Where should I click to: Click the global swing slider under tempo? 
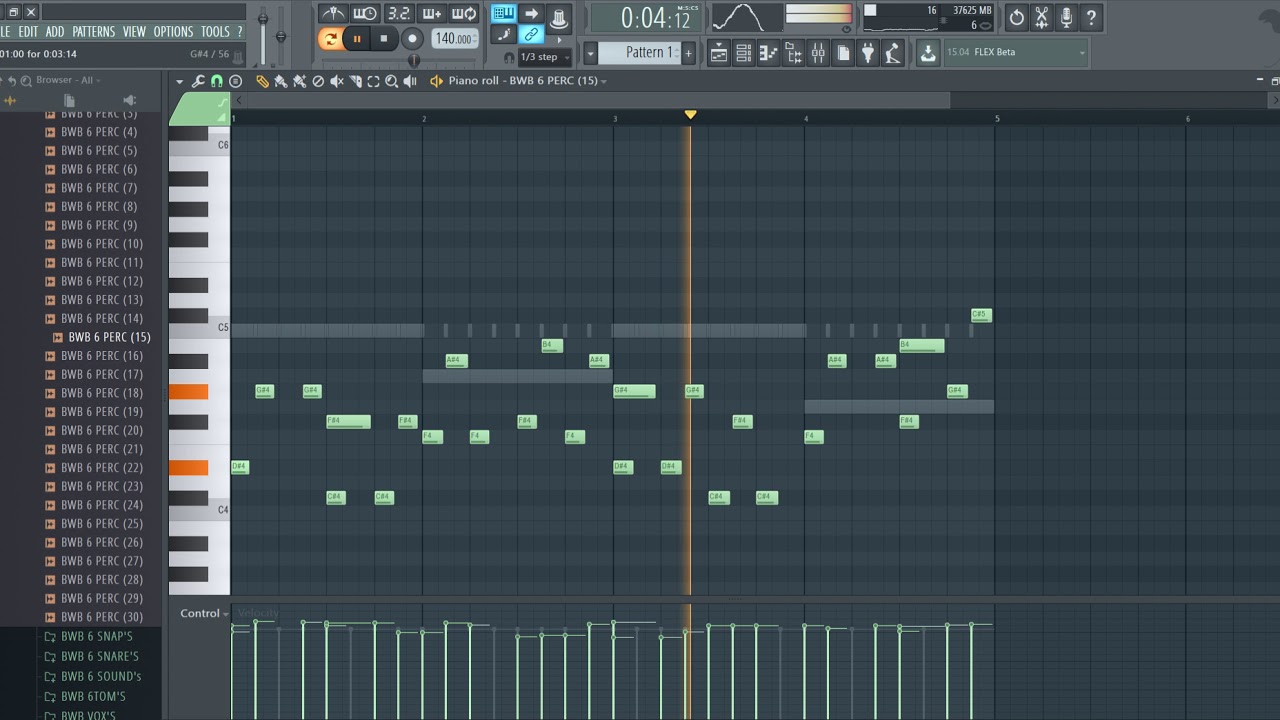[x=414, y=61]
